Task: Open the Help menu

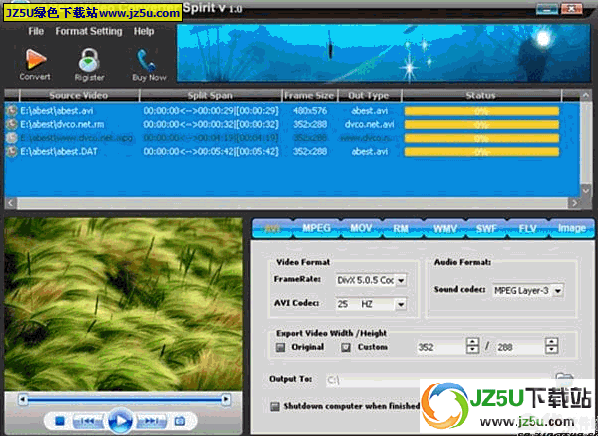Action: [144, 31]
